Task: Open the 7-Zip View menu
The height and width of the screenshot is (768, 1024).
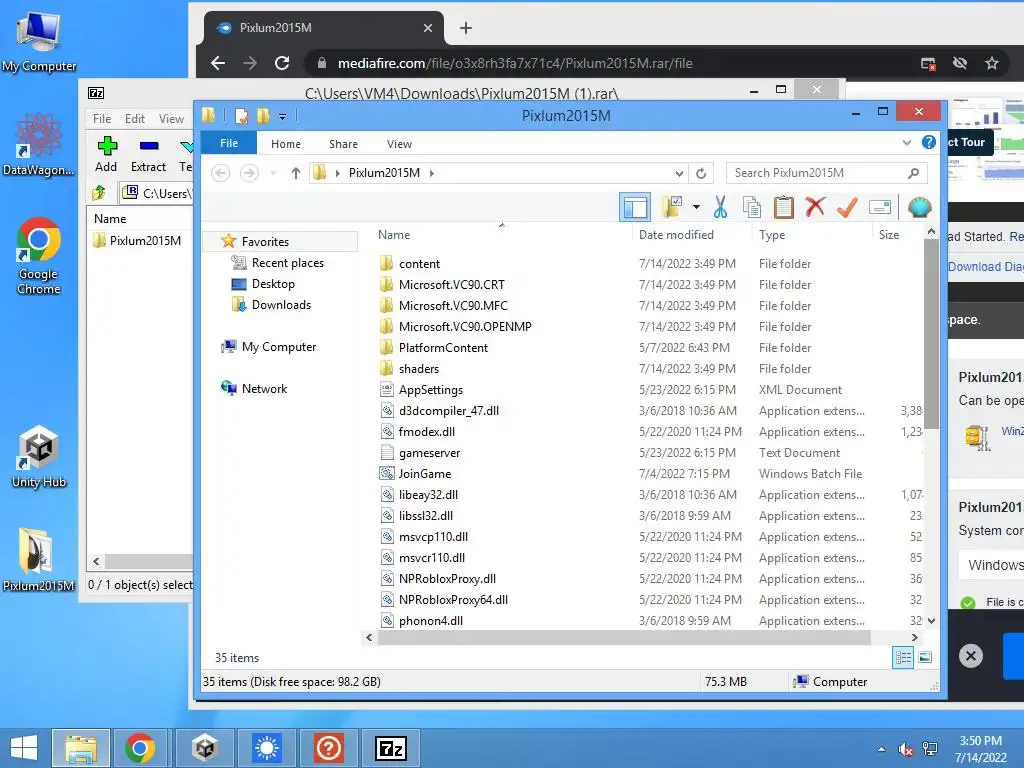Action: [x=171, y=119]
